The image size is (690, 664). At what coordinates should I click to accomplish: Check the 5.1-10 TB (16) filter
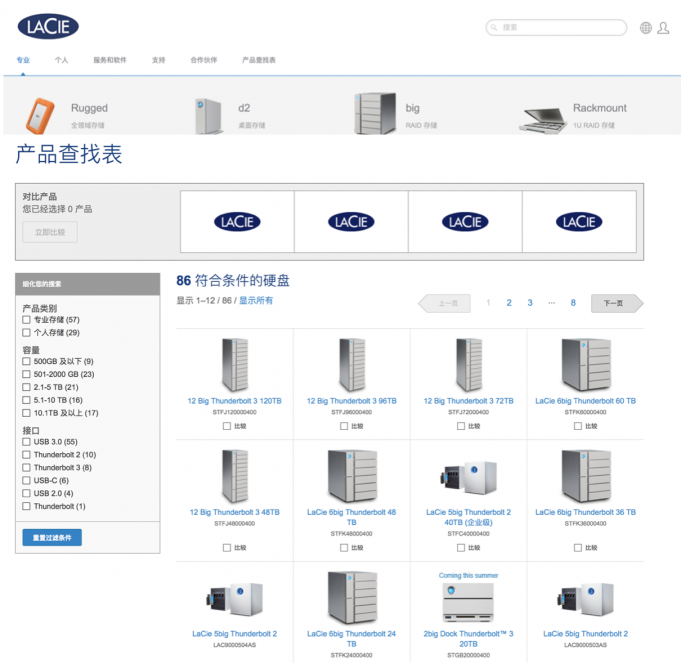click(x=26, y=400)
